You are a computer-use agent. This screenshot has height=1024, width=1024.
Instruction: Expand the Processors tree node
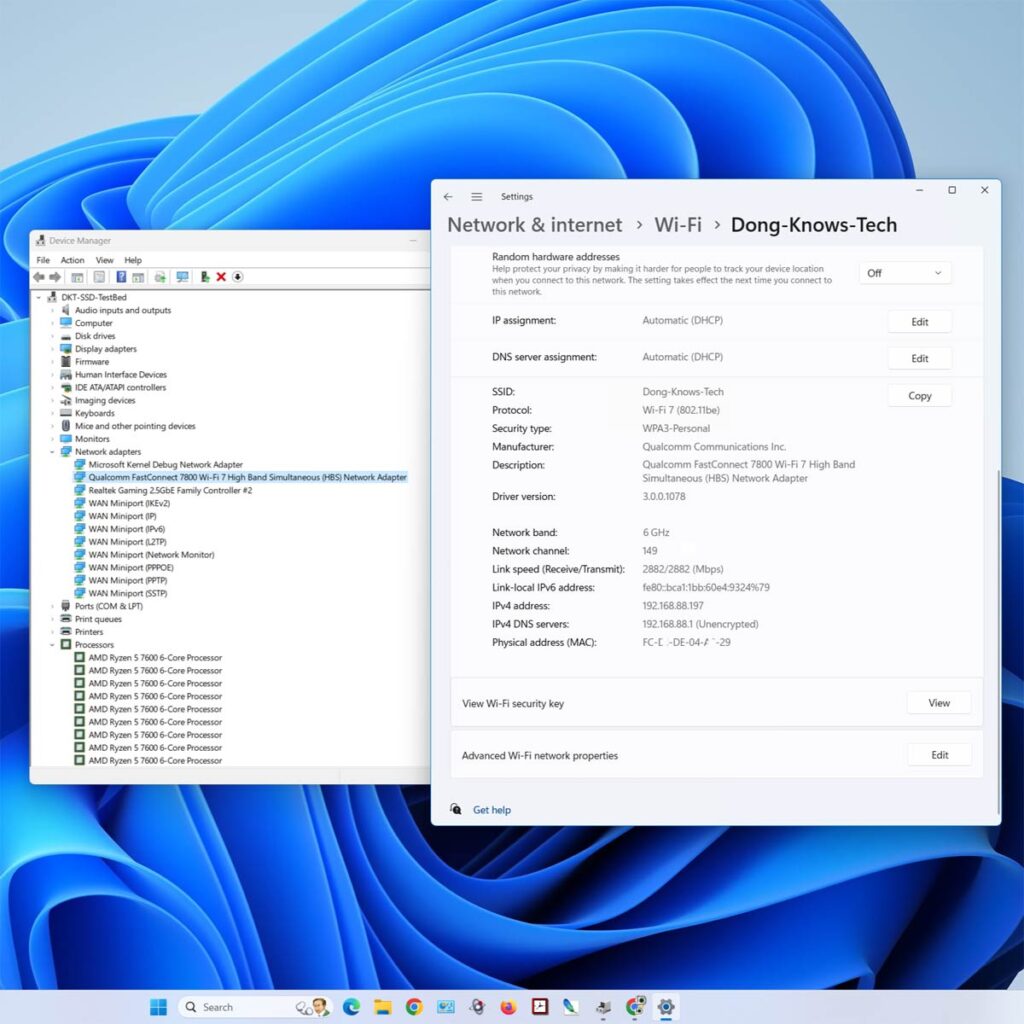point(53,644)
